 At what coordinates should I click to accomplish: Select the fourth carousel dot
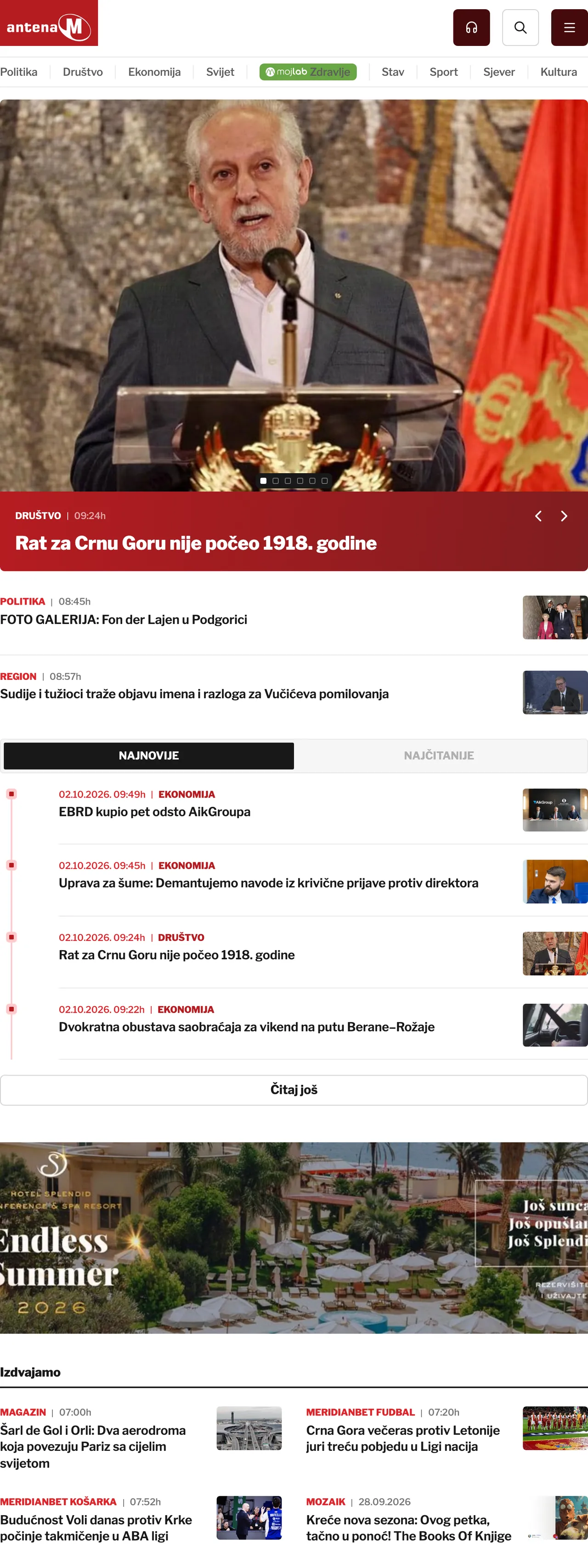pyautogui.click(x=300, y=481)
